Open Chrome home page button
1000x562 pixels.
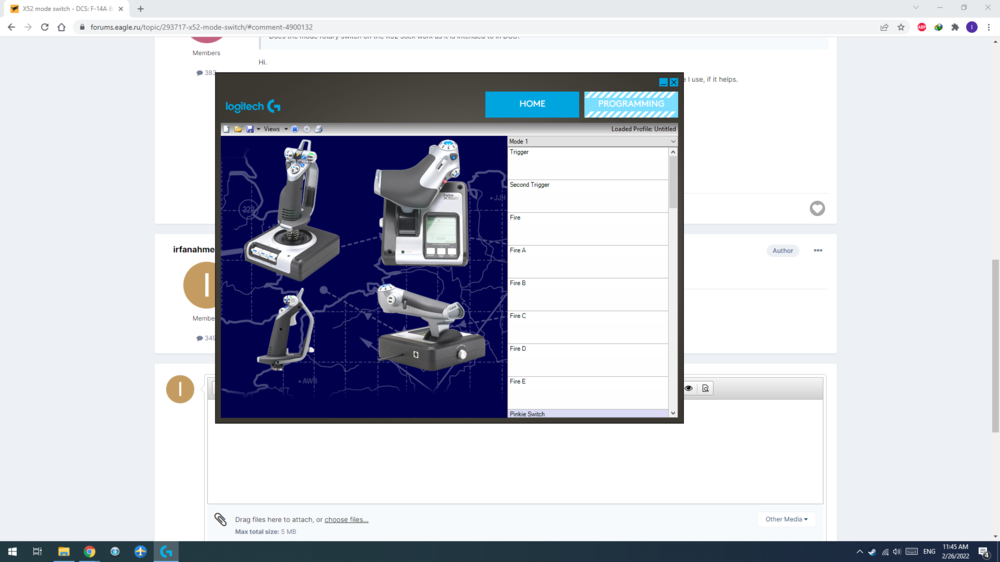[x=61, y=27]
